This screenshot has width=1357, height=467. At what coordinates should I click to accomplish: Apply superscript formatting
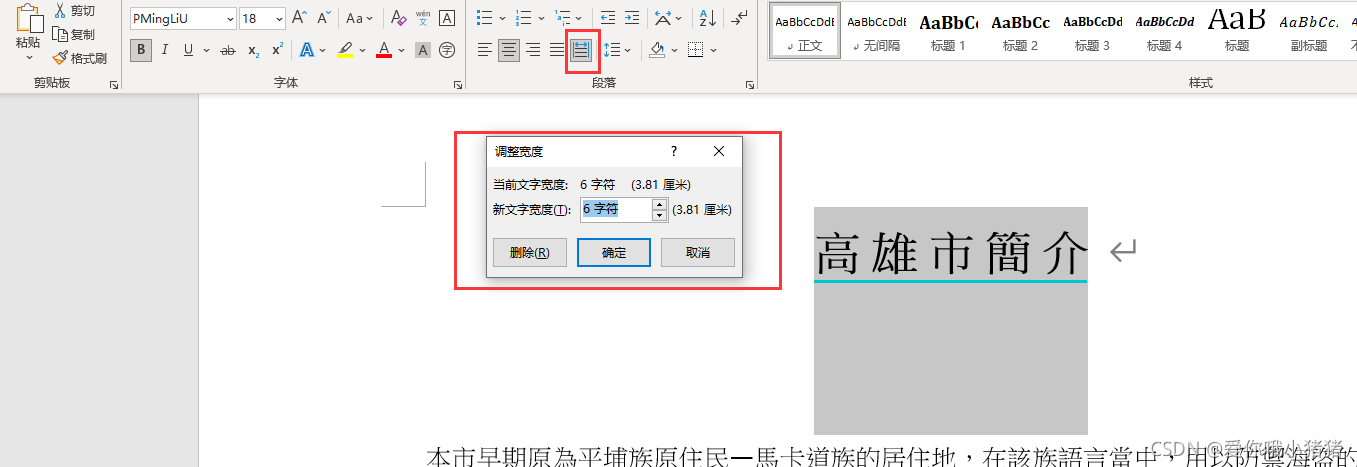(x=277, y=50)
